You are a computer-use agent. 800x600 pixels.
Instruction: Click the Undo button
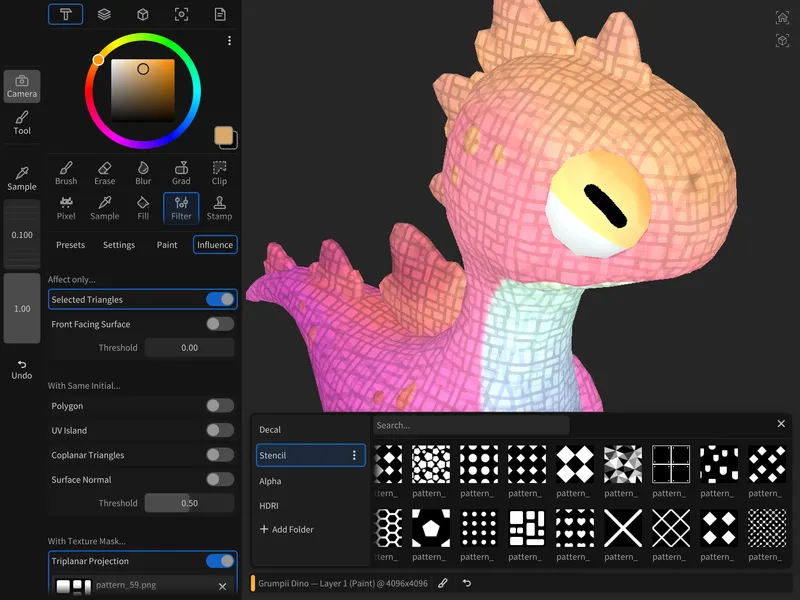22,369
